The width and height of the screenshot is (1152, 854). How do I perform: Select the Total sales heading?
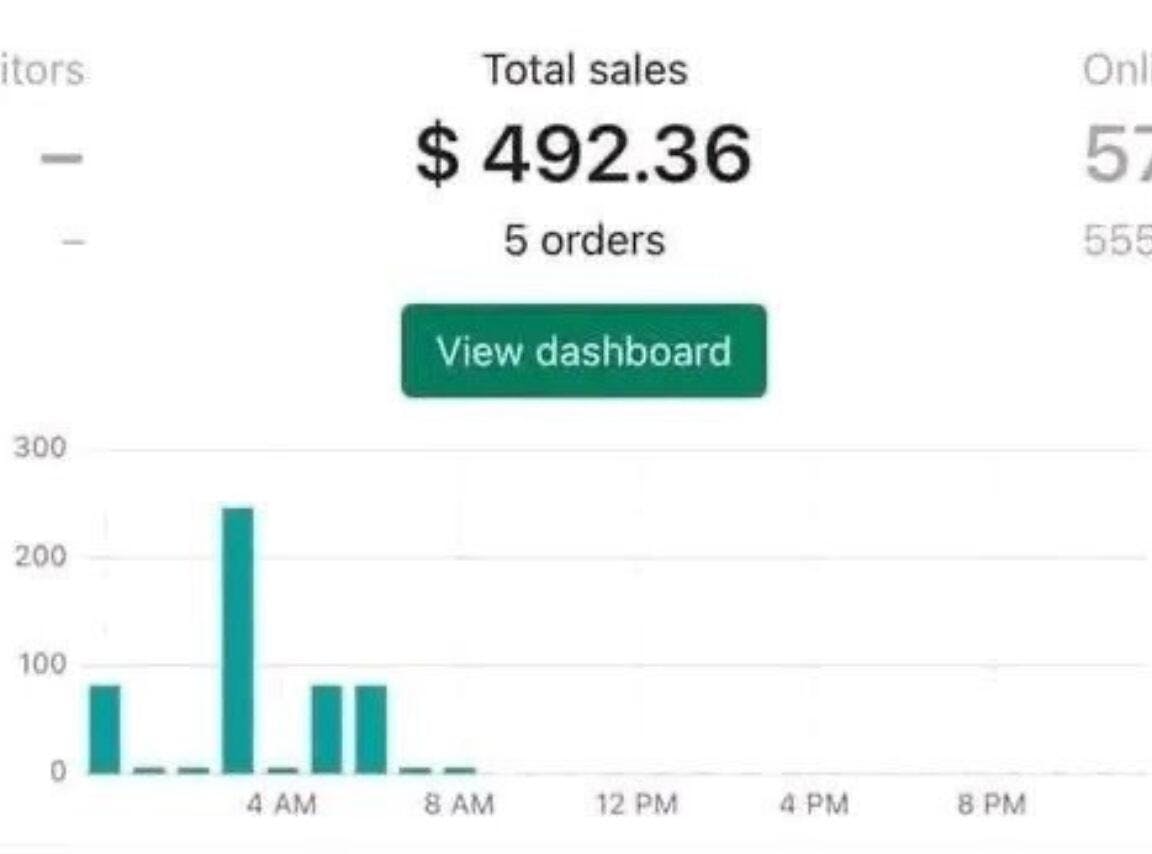586,71
